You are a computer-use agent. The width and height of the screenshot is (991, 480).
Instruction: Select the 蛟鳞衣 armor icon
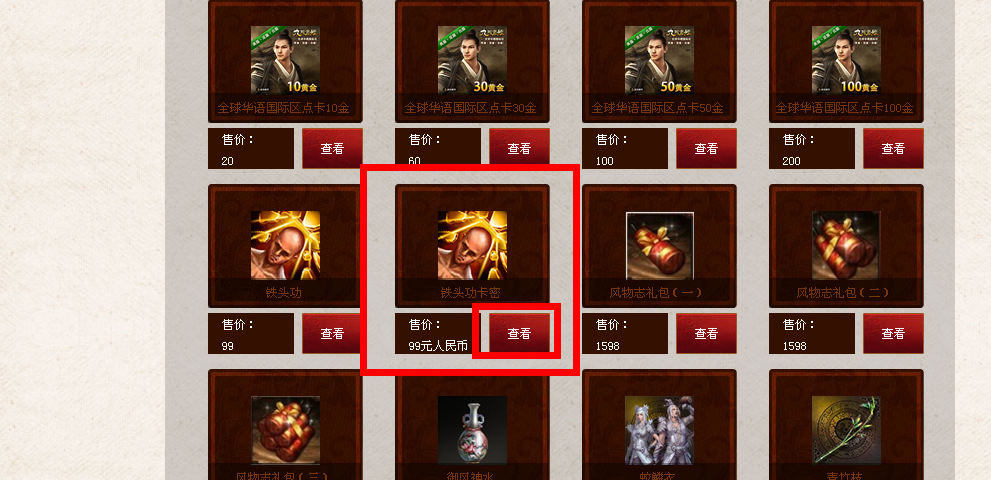click(659, 431)
